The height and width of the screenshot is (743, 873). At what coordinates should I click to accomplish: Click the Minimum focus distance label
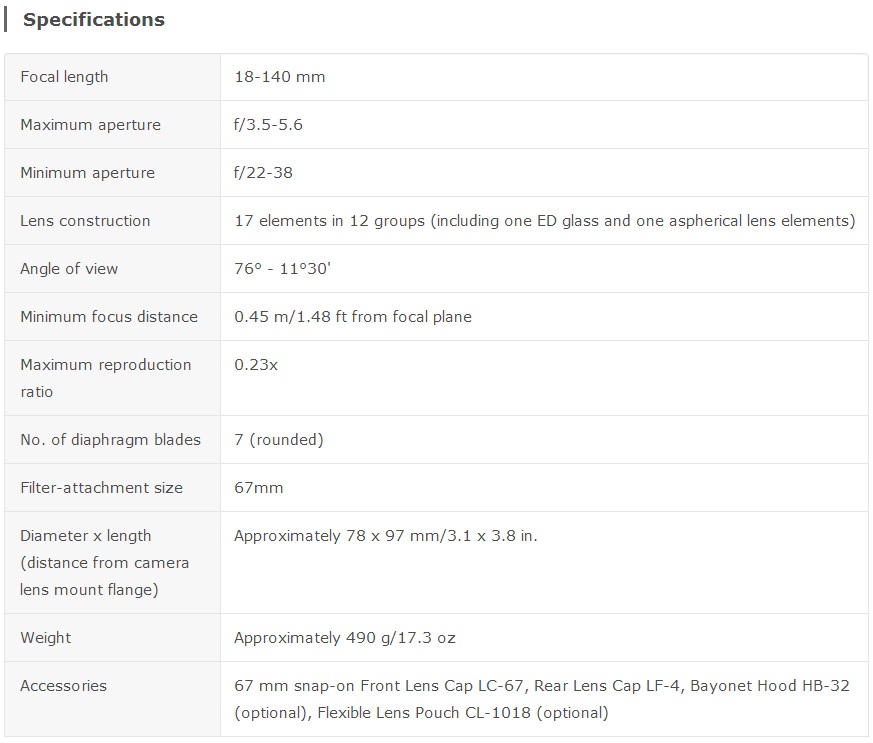click(109, 317)
